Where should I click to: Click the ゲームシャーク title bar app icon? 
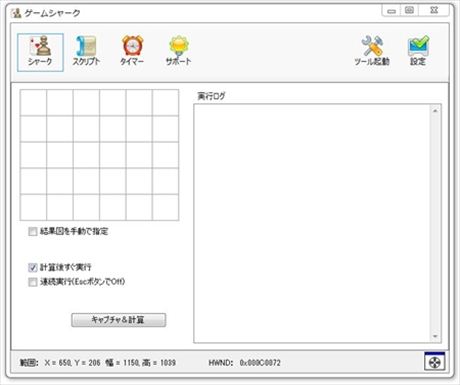pos(16,13)
